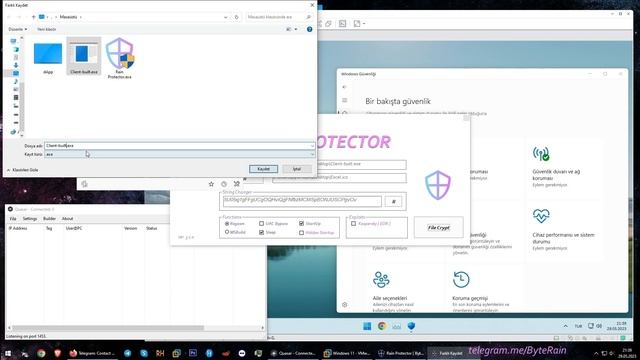Viewport: 640px width, 360px height.
Task: Open Quasar About menu
Action: [67, 219]
